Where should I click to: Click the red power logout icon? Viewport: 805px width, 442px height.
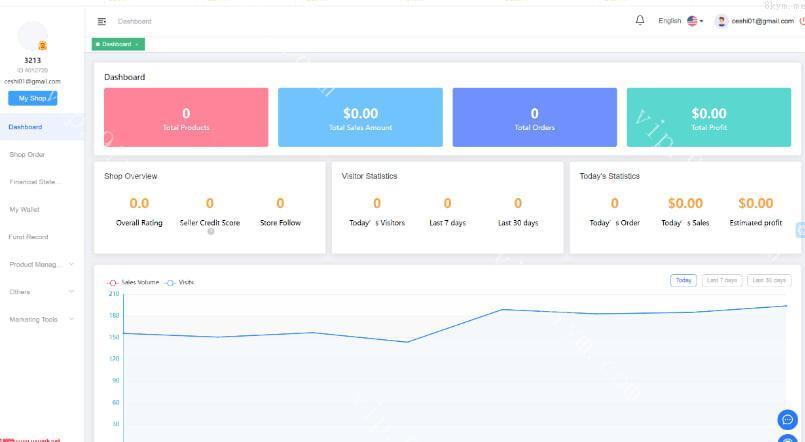point(801,21)
